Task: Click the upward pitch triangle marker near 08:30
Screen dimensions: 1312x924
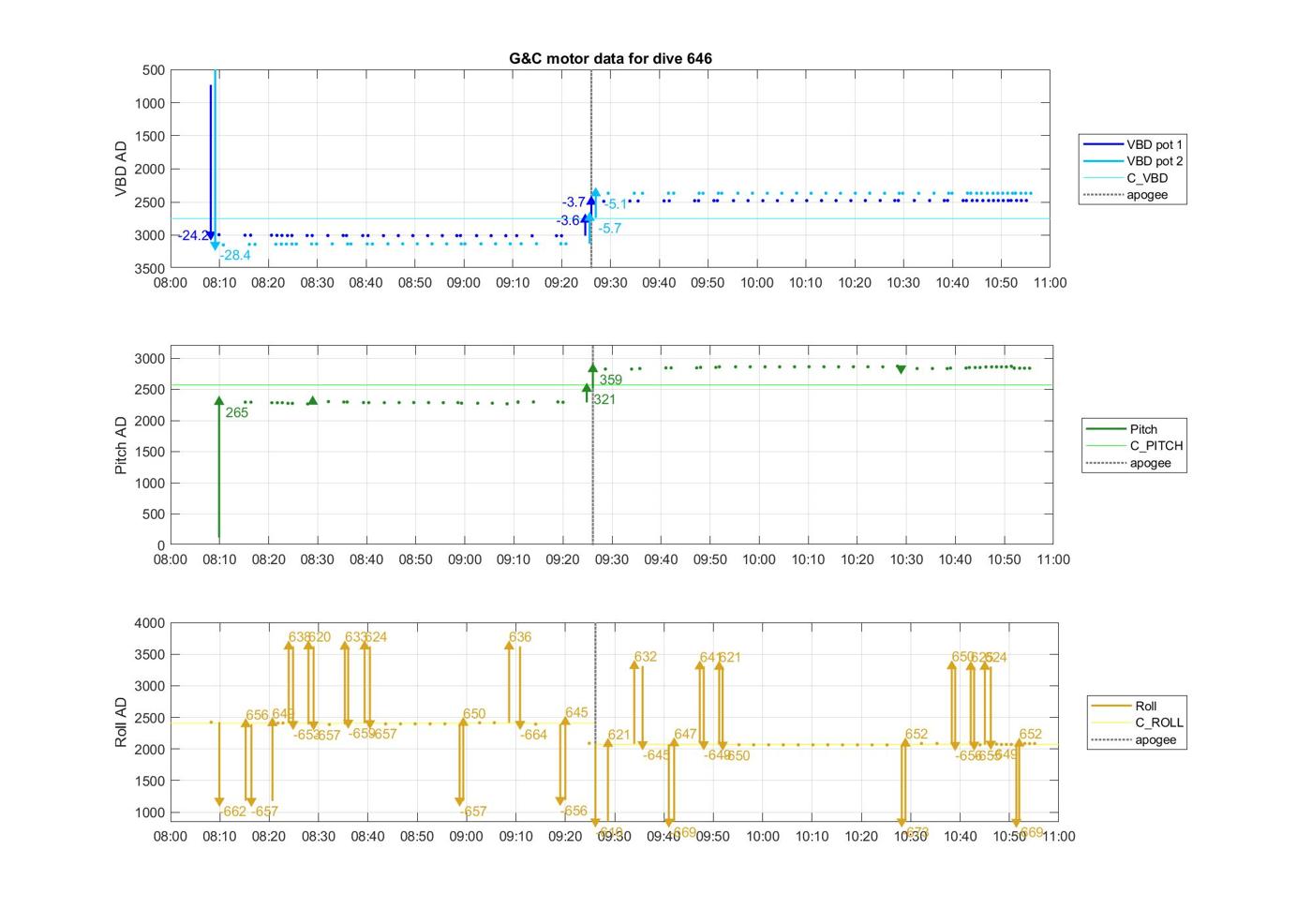Action: pos(313,401)
